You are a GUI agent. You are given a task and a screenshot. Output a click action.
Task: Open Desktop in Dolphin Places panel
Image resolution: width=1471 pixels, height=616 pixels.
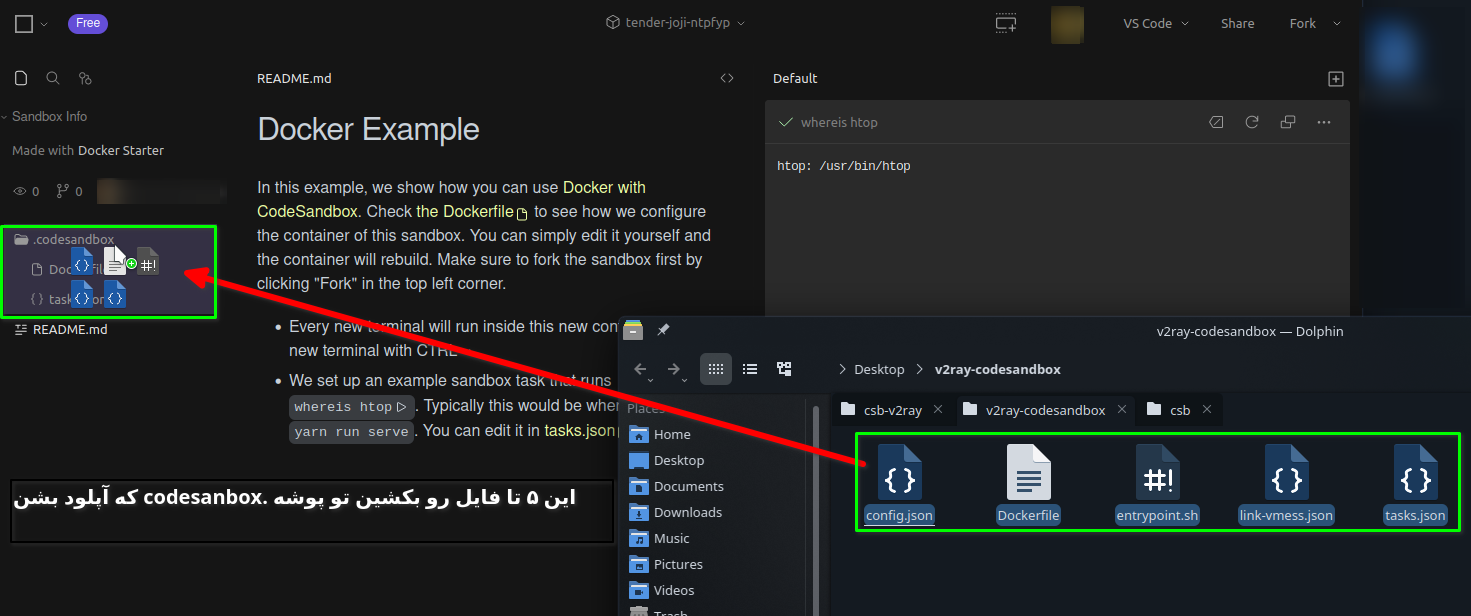[x=667, y=461]
